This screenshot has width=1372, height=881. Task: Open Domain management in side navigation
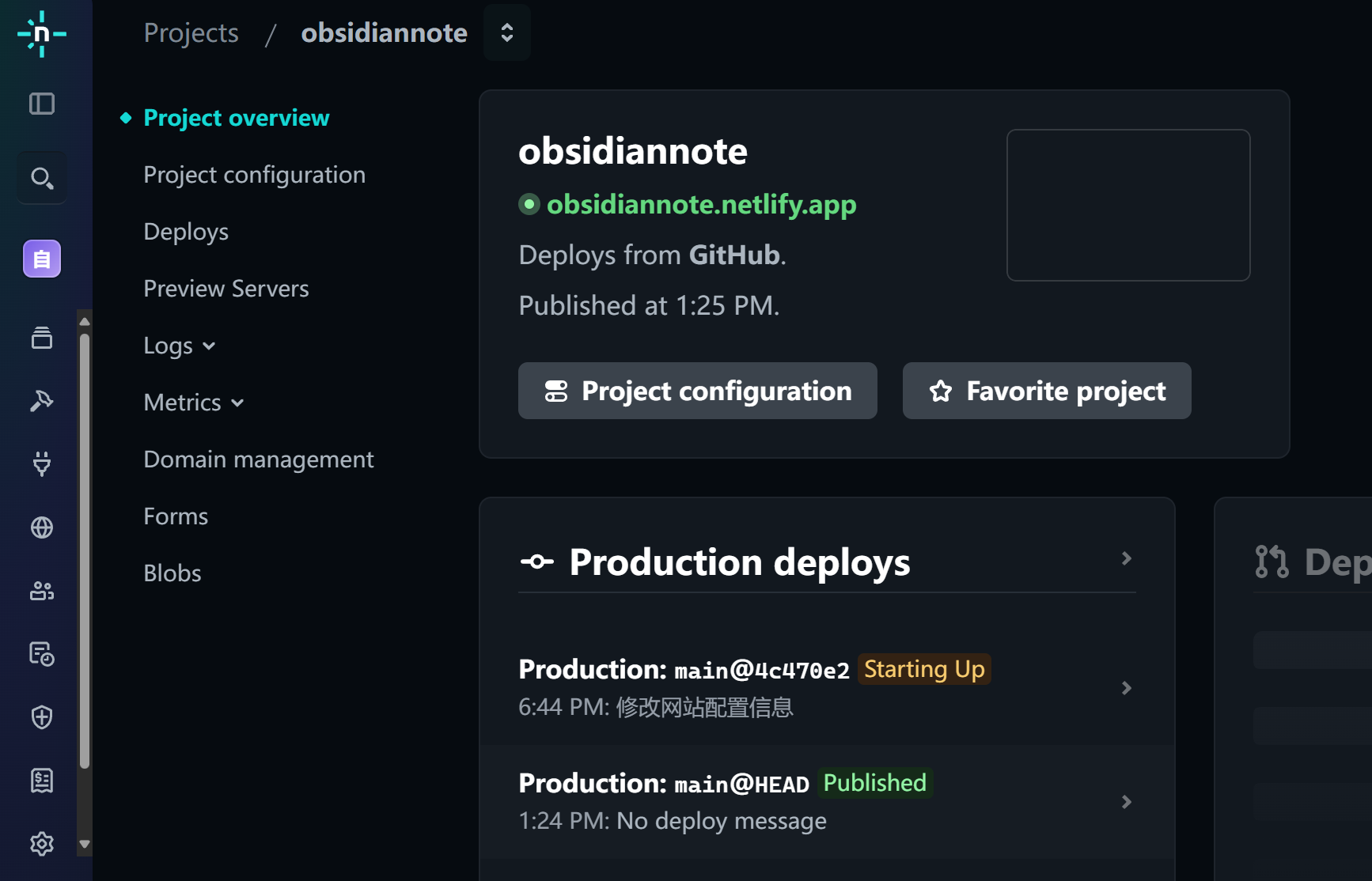[259, 459]
